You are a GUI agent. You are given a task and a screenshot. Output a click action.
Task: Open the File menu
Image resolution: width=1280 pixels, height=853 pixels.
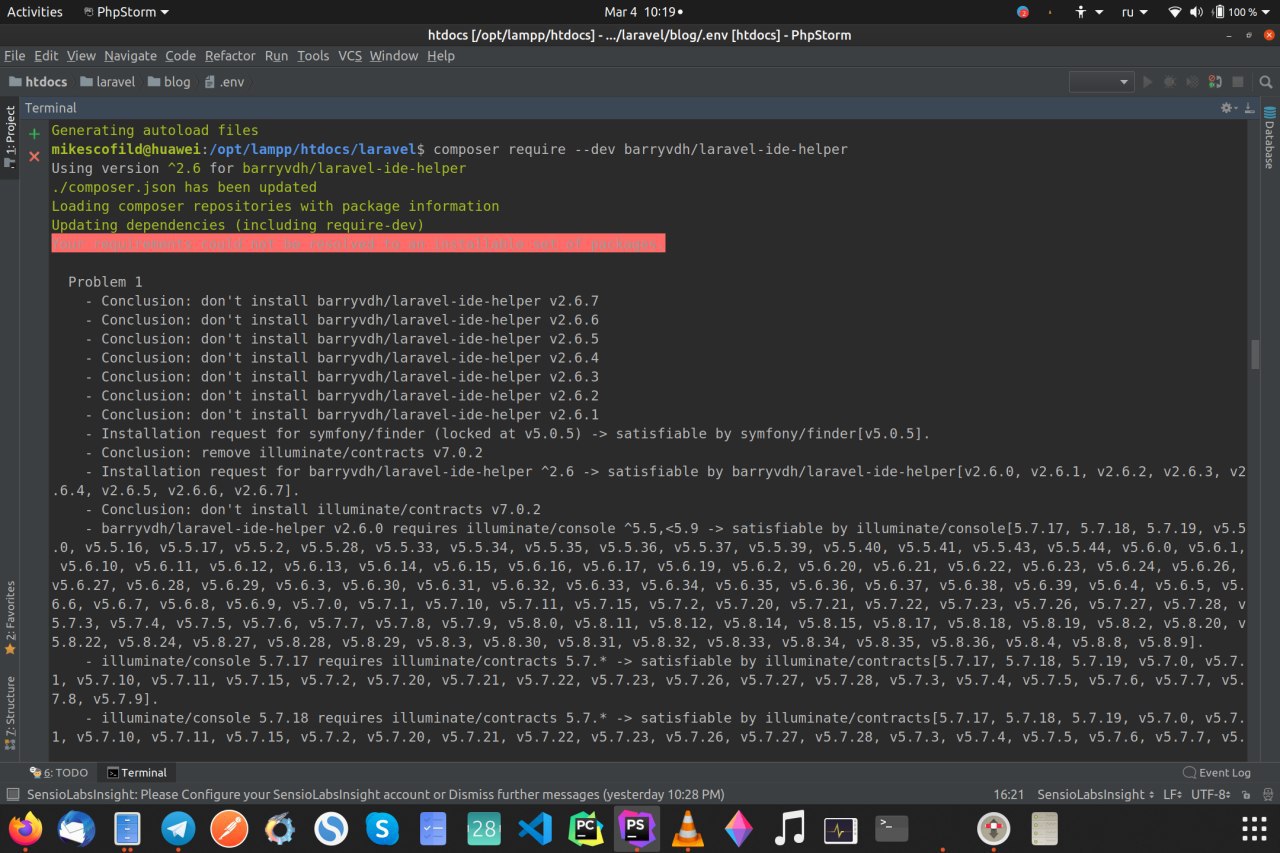tap(14, 56)
